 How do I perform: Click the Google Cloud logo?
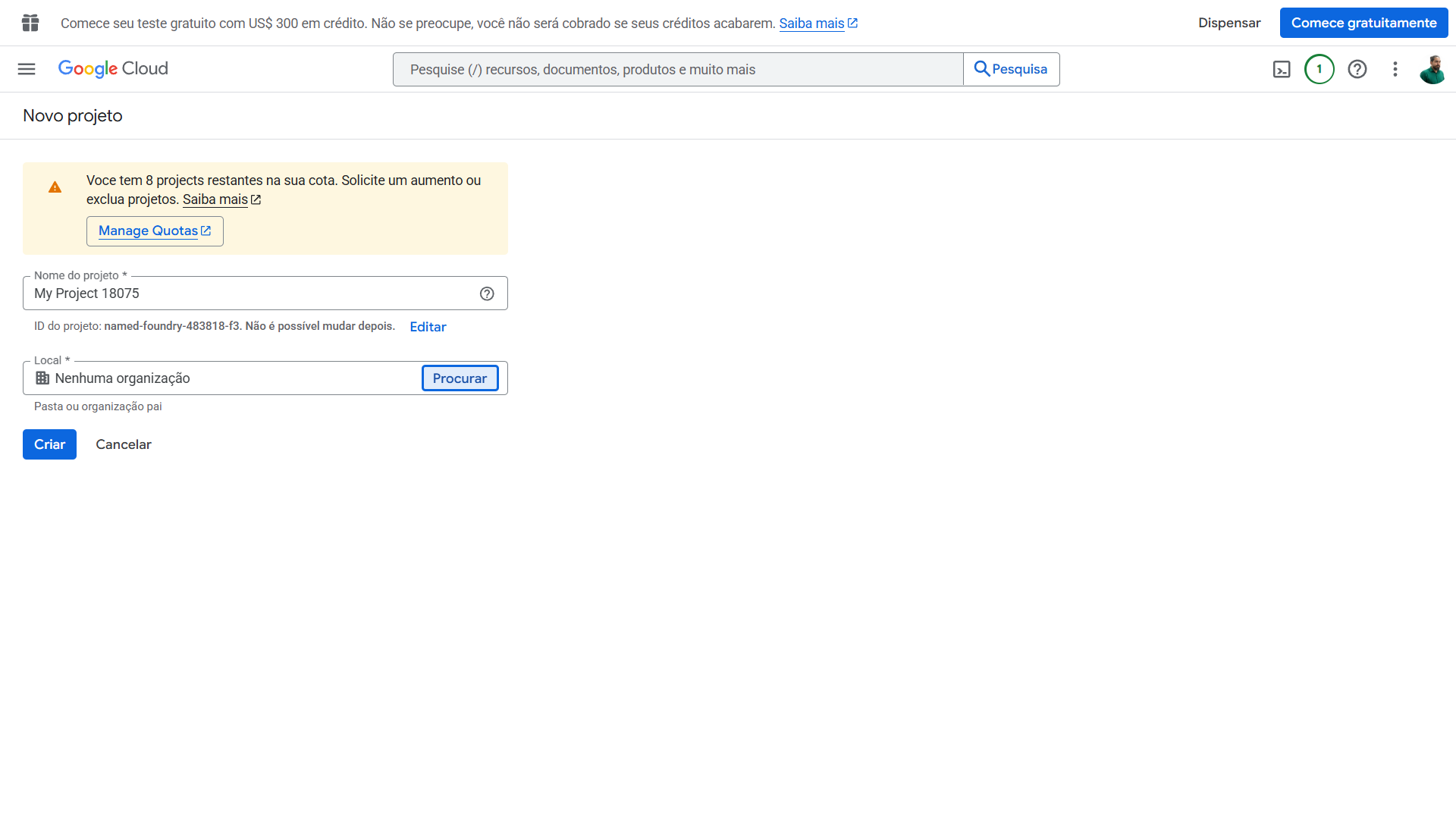(112, 68)
